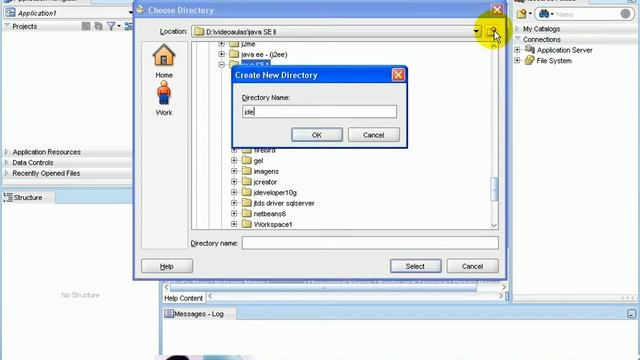The width and height of the screenshot is (640, 360).
Task: Click the Directory Name field containing jde
Action: tap(319, 111)
